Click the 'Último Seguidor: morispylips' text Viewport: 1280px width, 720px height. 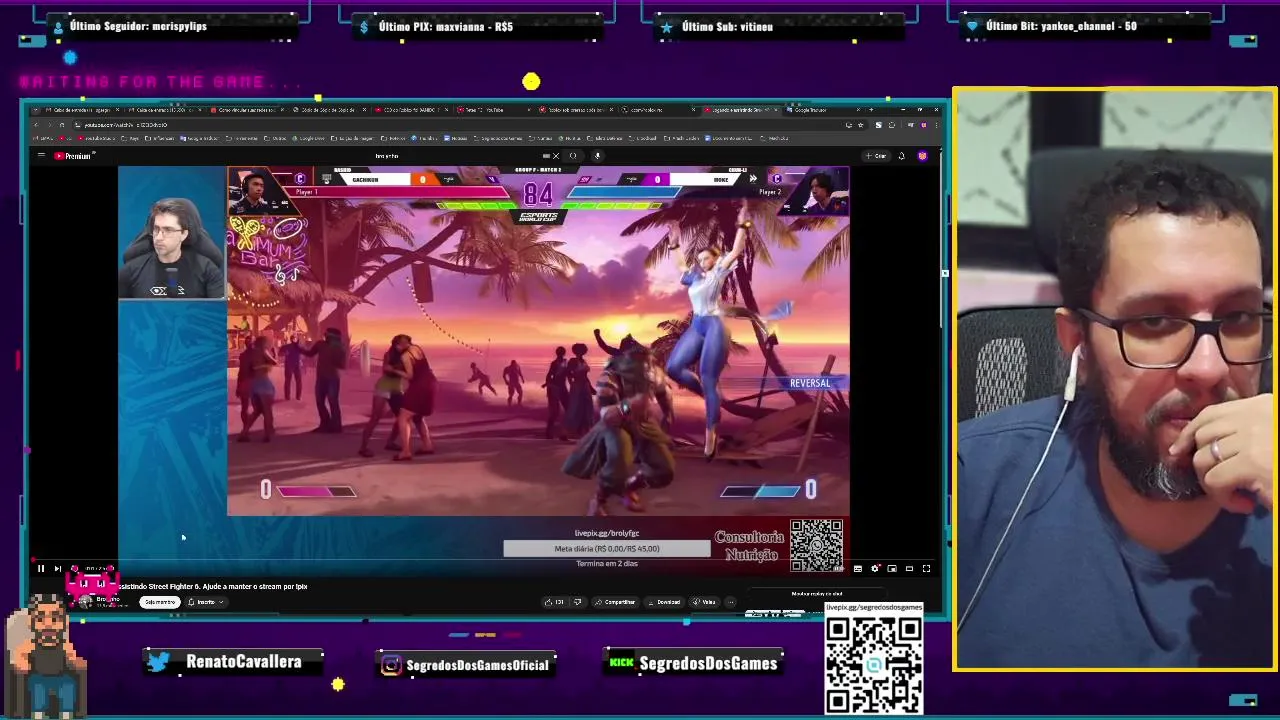(x=138, y=26)
